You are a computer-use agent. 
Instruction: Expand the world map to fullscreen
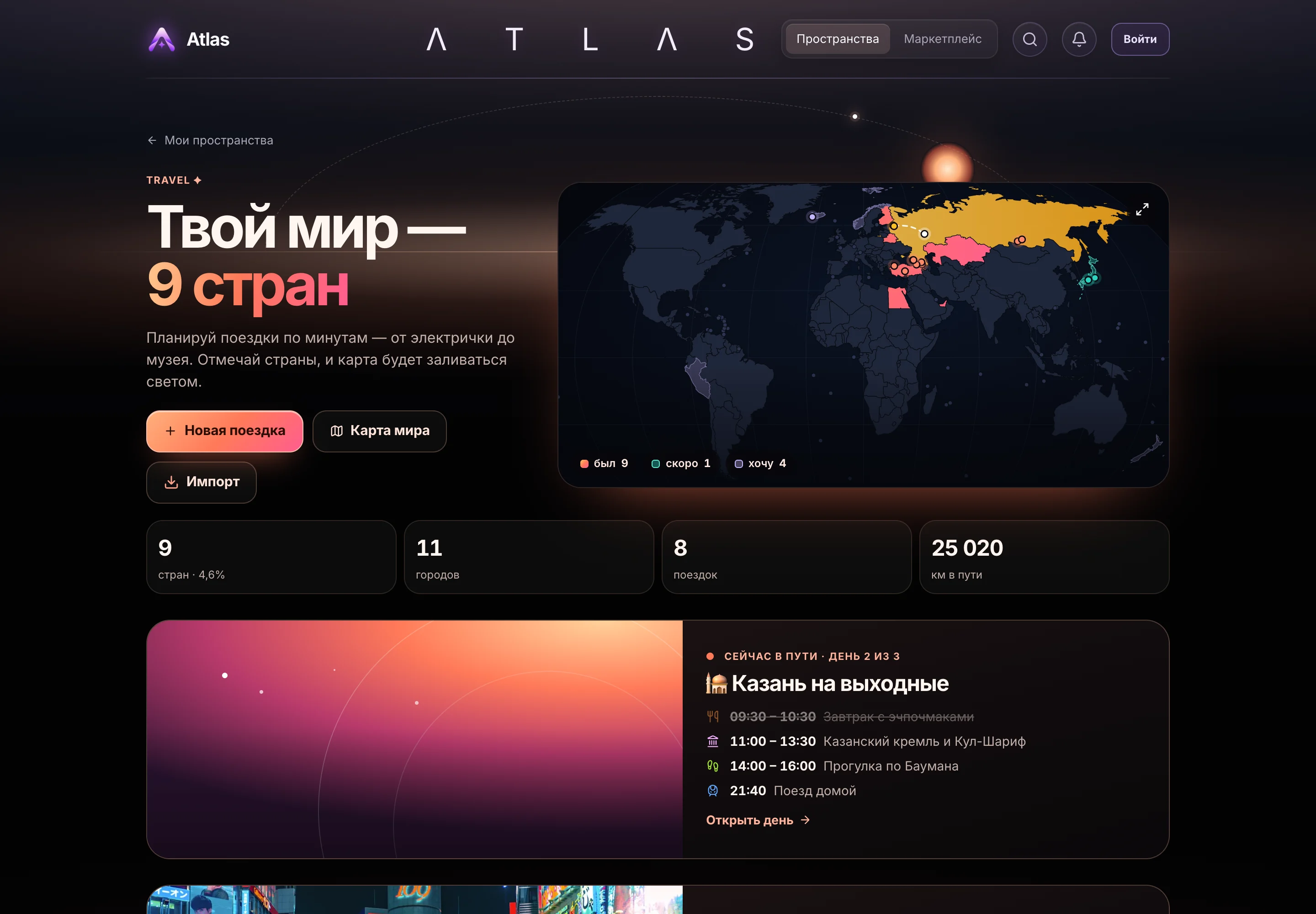(1141, 209)
